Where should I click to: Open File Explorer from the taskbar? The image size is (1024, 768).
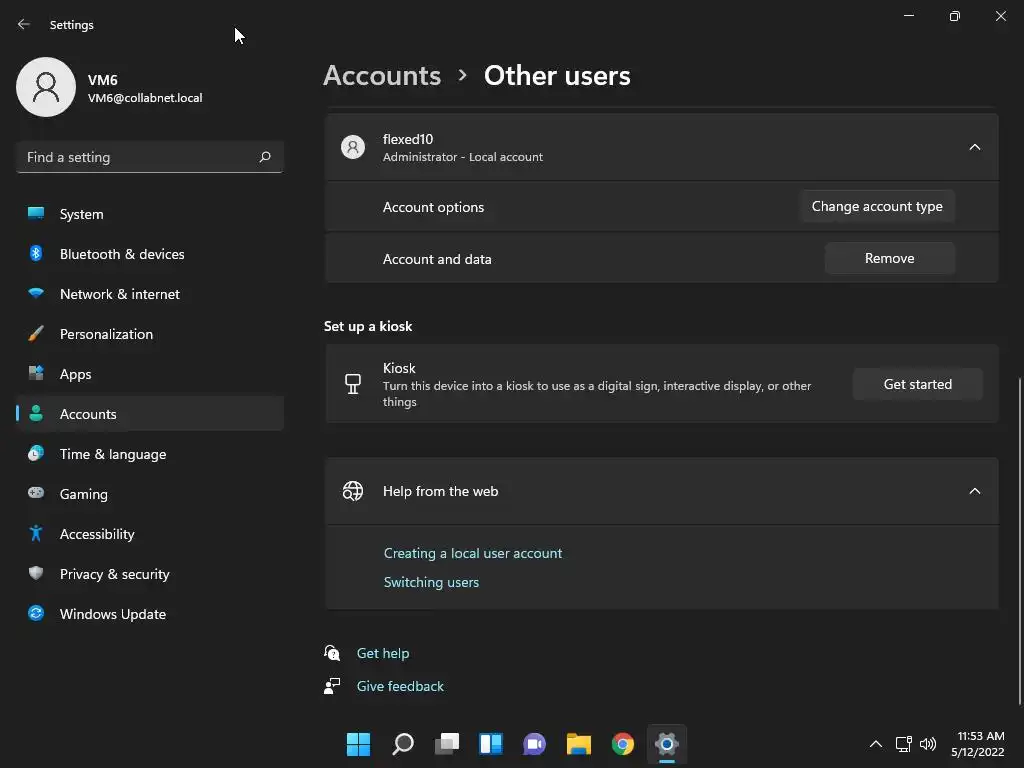[579, 744]
